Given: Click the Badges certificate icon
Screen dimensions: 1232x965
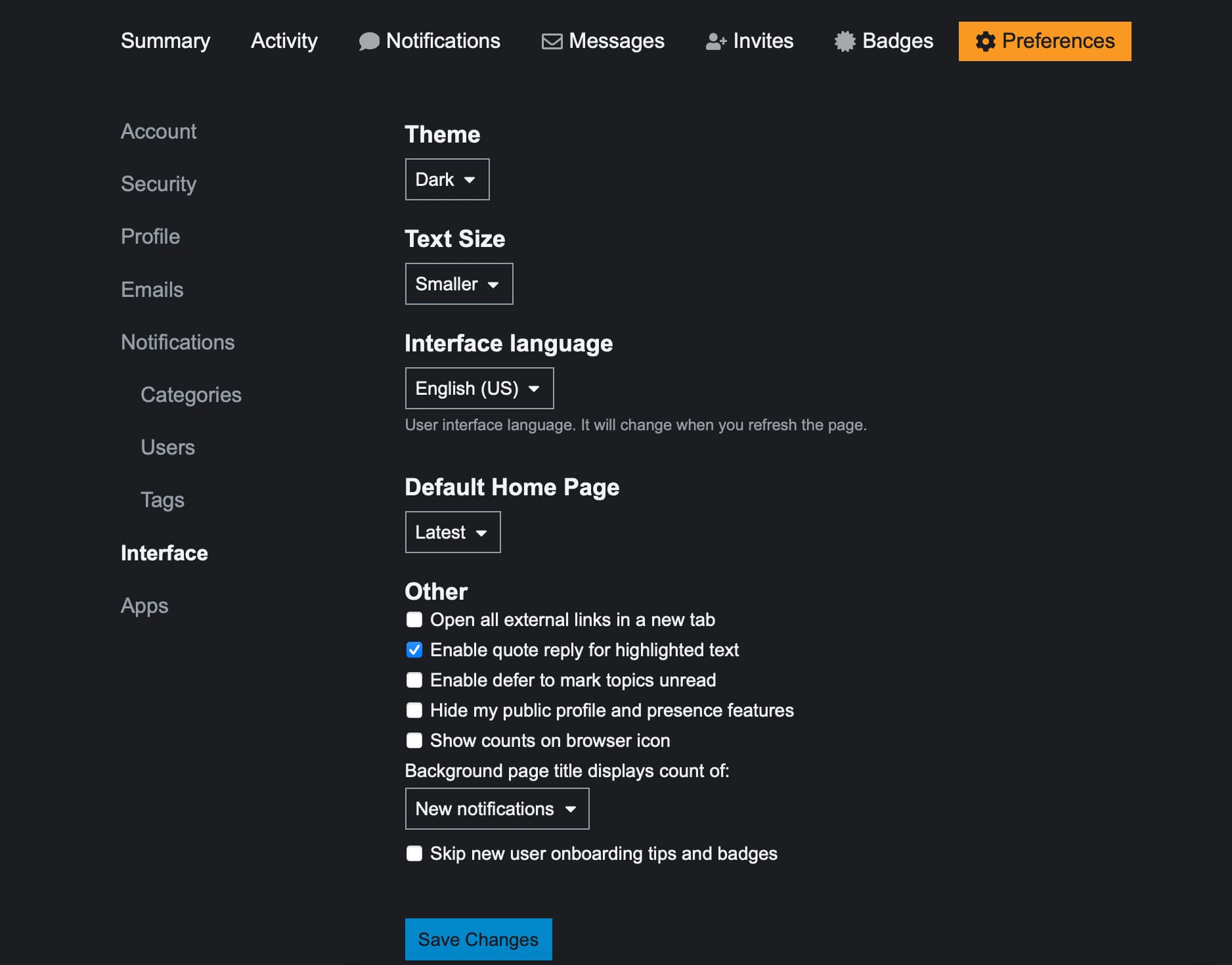Looking at the screenshot, I should point(845,41).
